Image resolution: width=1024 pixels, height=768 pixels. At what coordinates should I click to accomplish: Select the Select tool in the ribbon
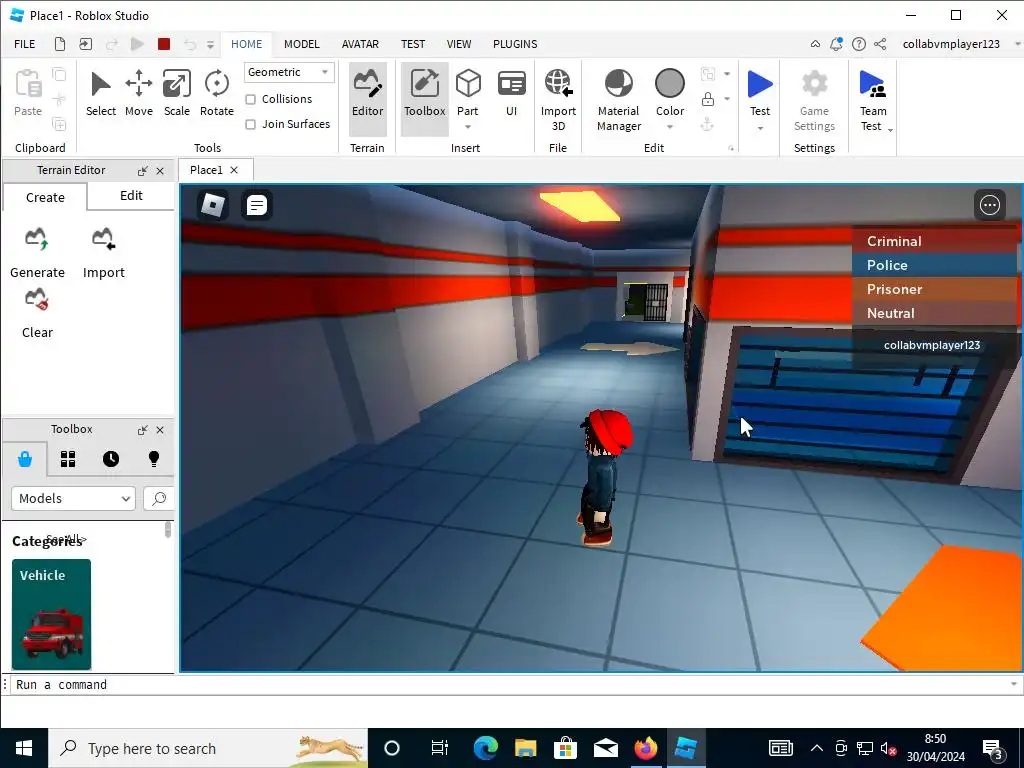click(x=101, y=95)
